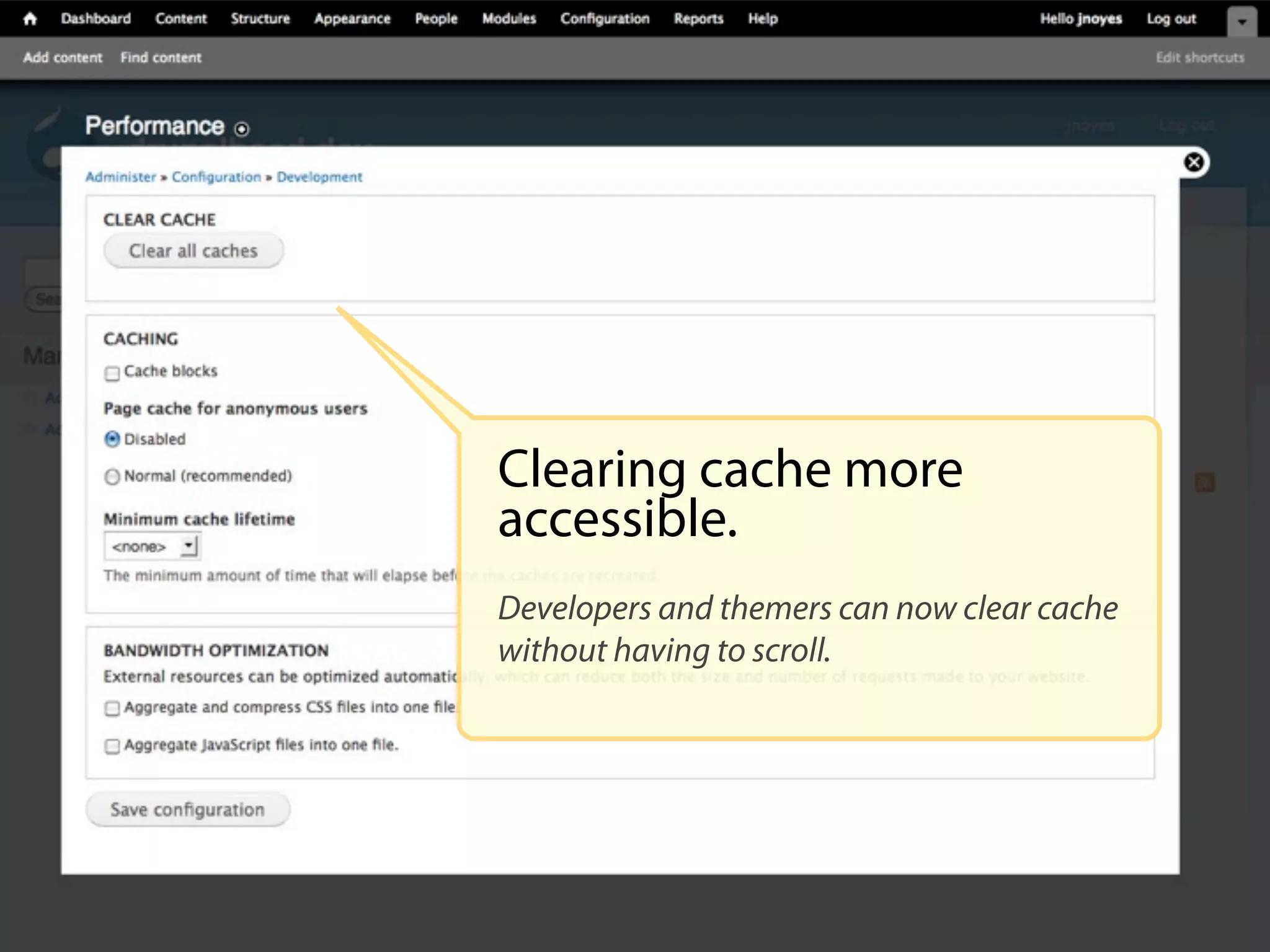The height and width of the screenshot is (952, 1270).
Task: Close the Performance overlay with X icon
Action: coord(1193,162)
